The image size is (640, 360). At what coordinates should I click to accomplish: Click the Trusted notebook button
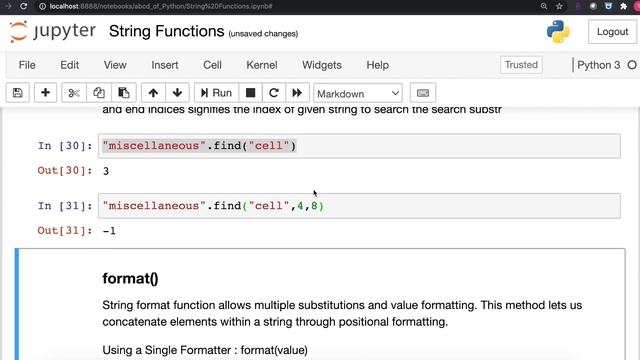click(521, 65)
